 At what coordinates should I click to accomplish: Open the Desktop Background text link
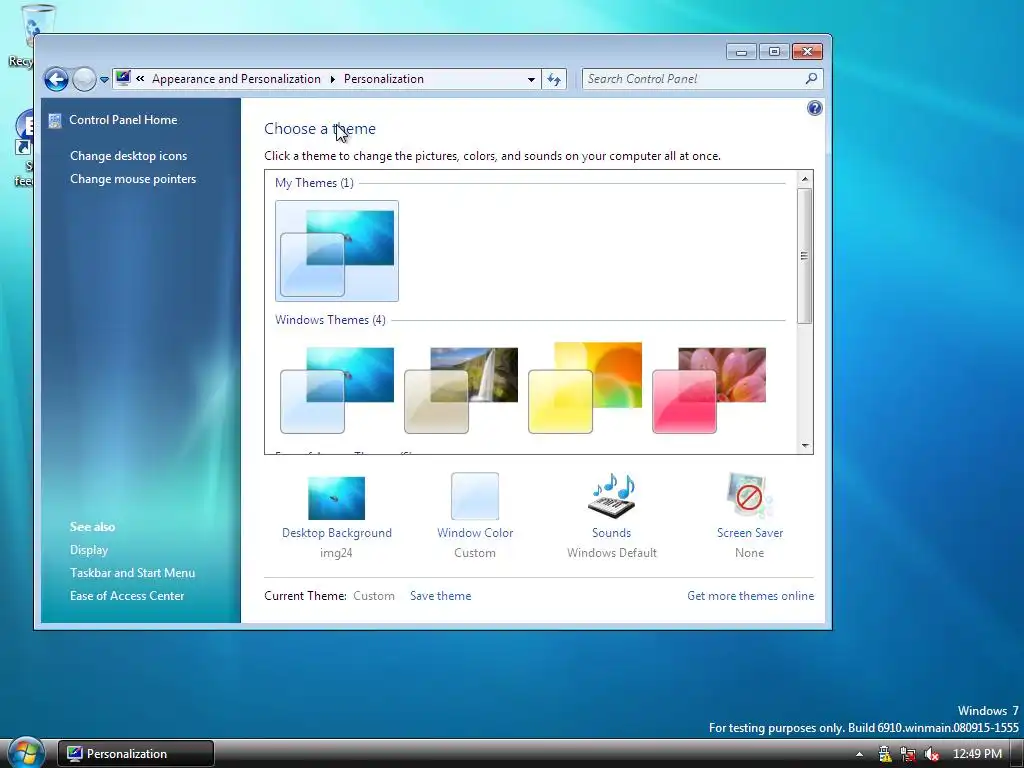click(x=337, y=533)
